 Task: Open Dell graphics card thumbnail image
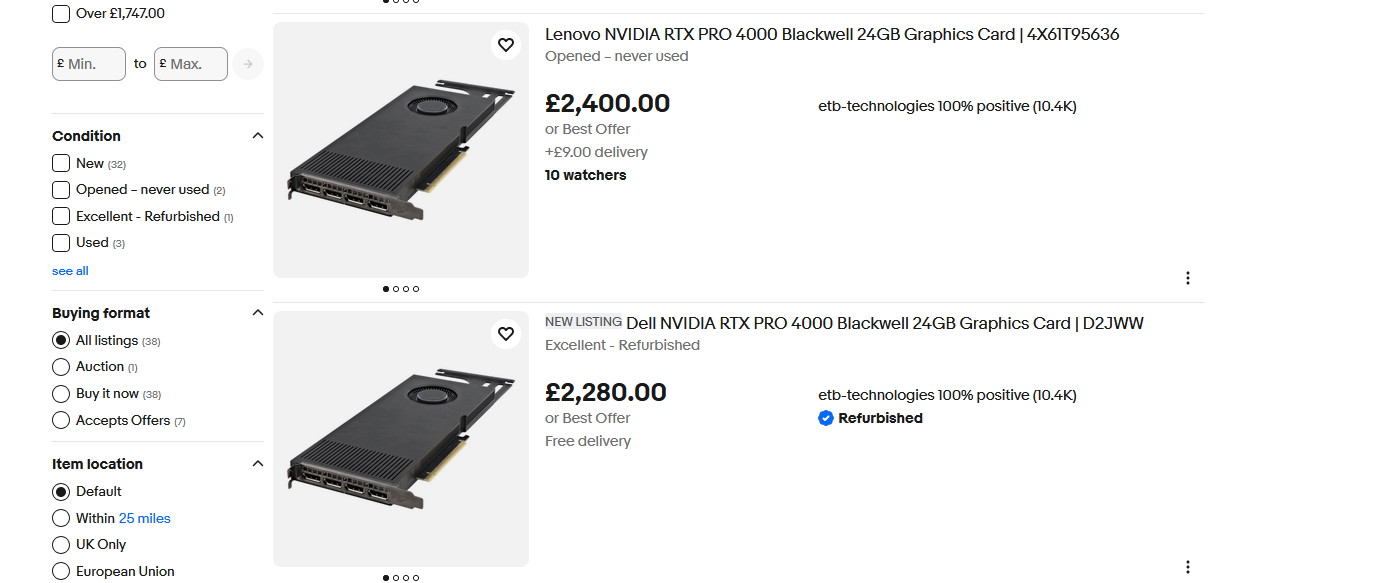[x=401, y=439]
